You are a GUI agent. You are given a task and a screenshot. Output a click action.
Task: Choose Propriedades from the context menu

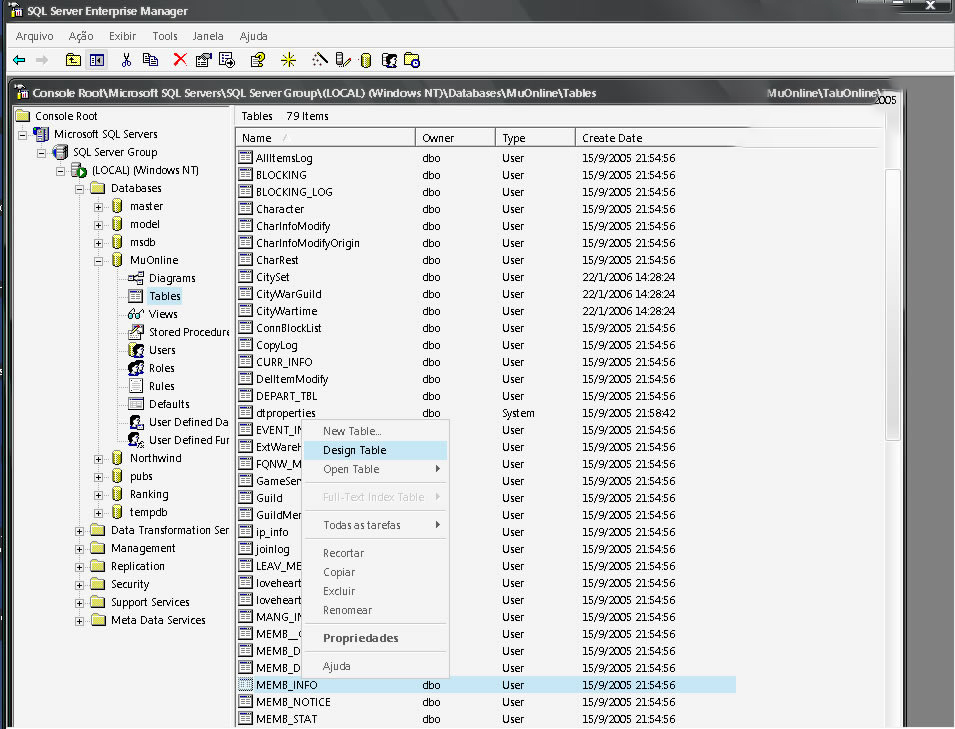(360, 638)
